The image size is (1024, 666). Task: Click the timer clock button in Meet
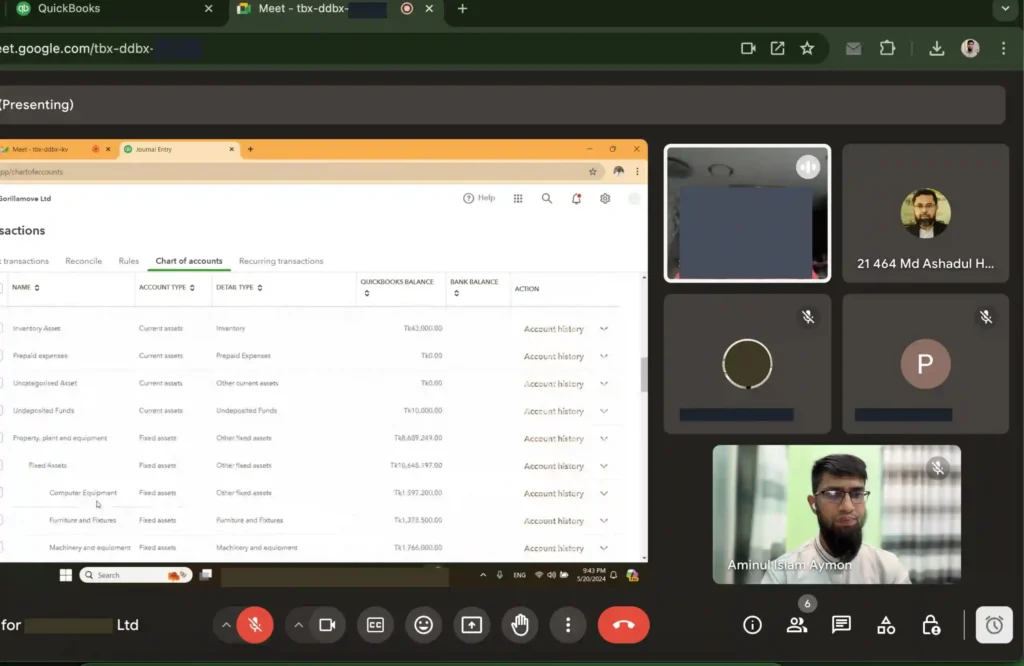click(994, 625)
